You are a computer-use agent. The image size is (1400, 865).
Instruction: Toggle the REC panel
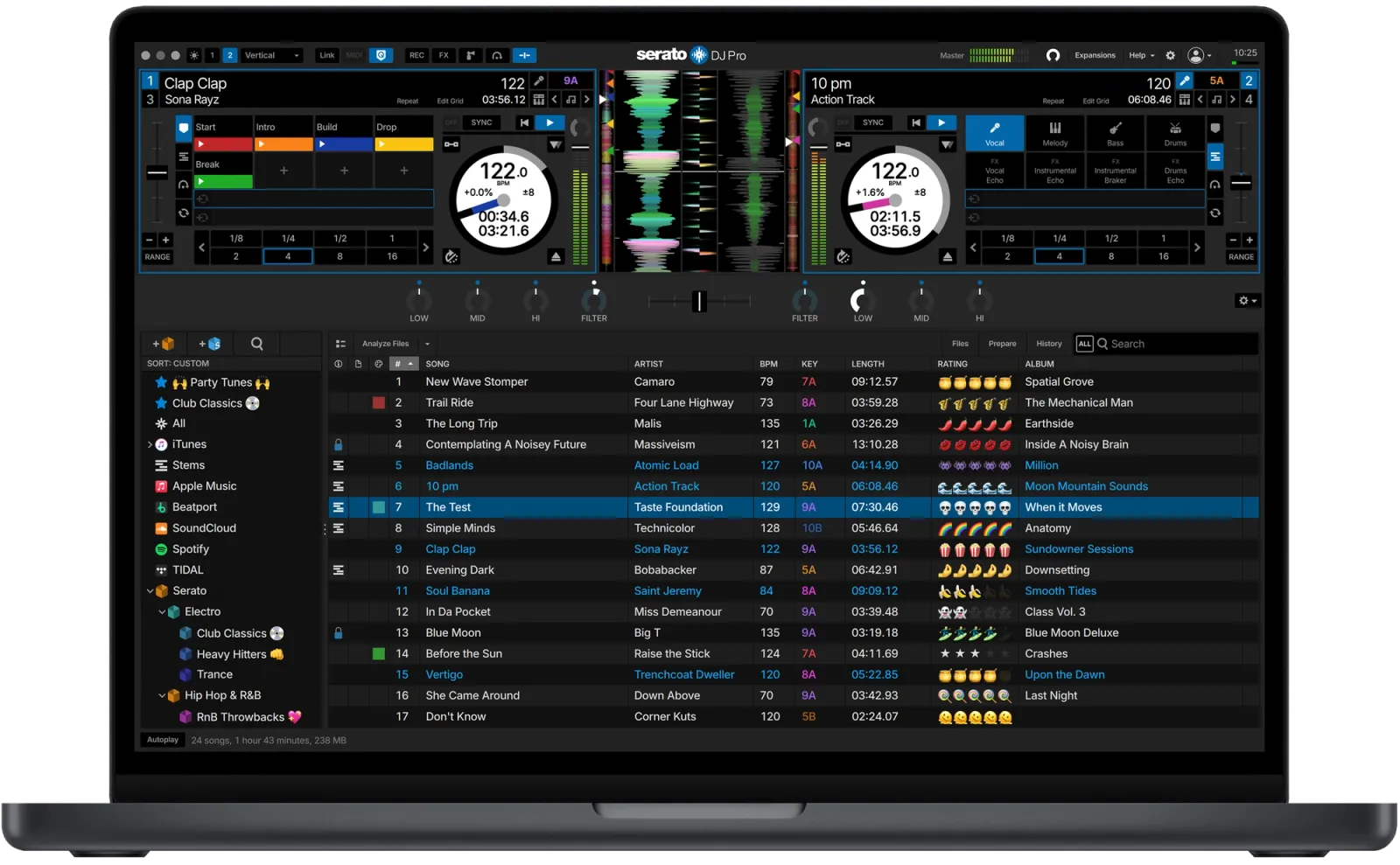(416, 55)
